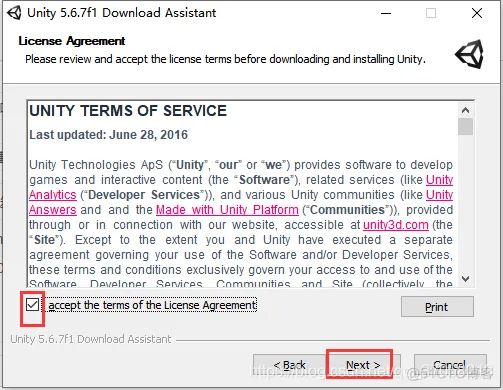Cancel the Download Assistant
Screen dimensions: 503x390
pyautogui.click(x=450, y=365)
